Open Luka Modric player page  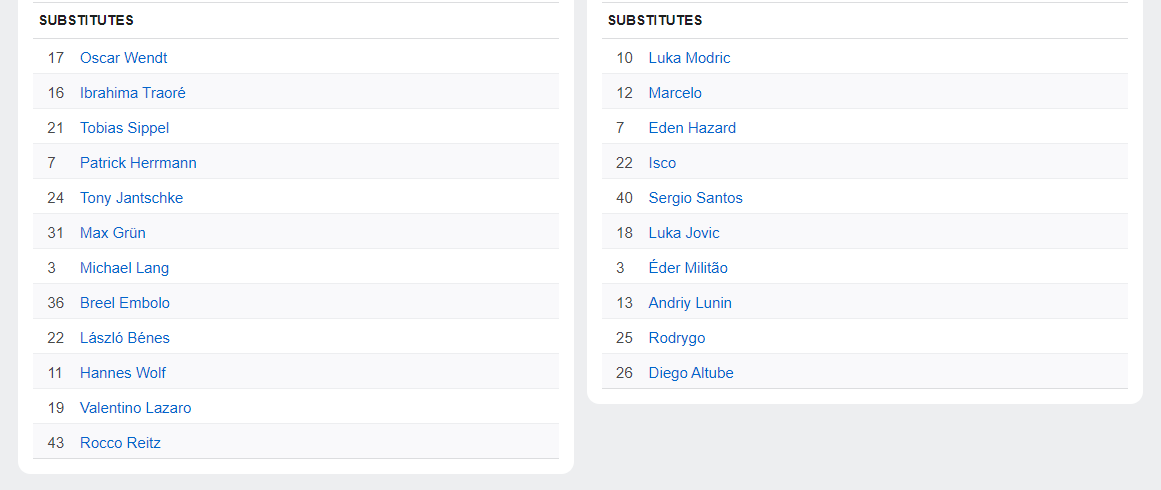(x=689, y=58)
